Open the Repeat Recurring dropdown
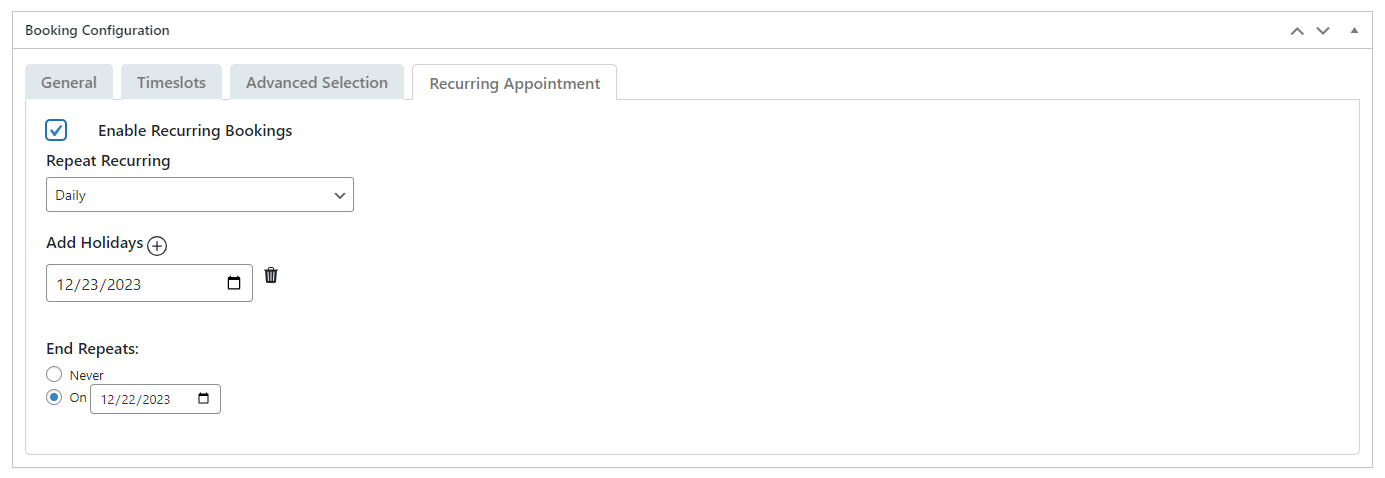The height and width of the screenshot is (478, 1385). click(x=200, y=195)
